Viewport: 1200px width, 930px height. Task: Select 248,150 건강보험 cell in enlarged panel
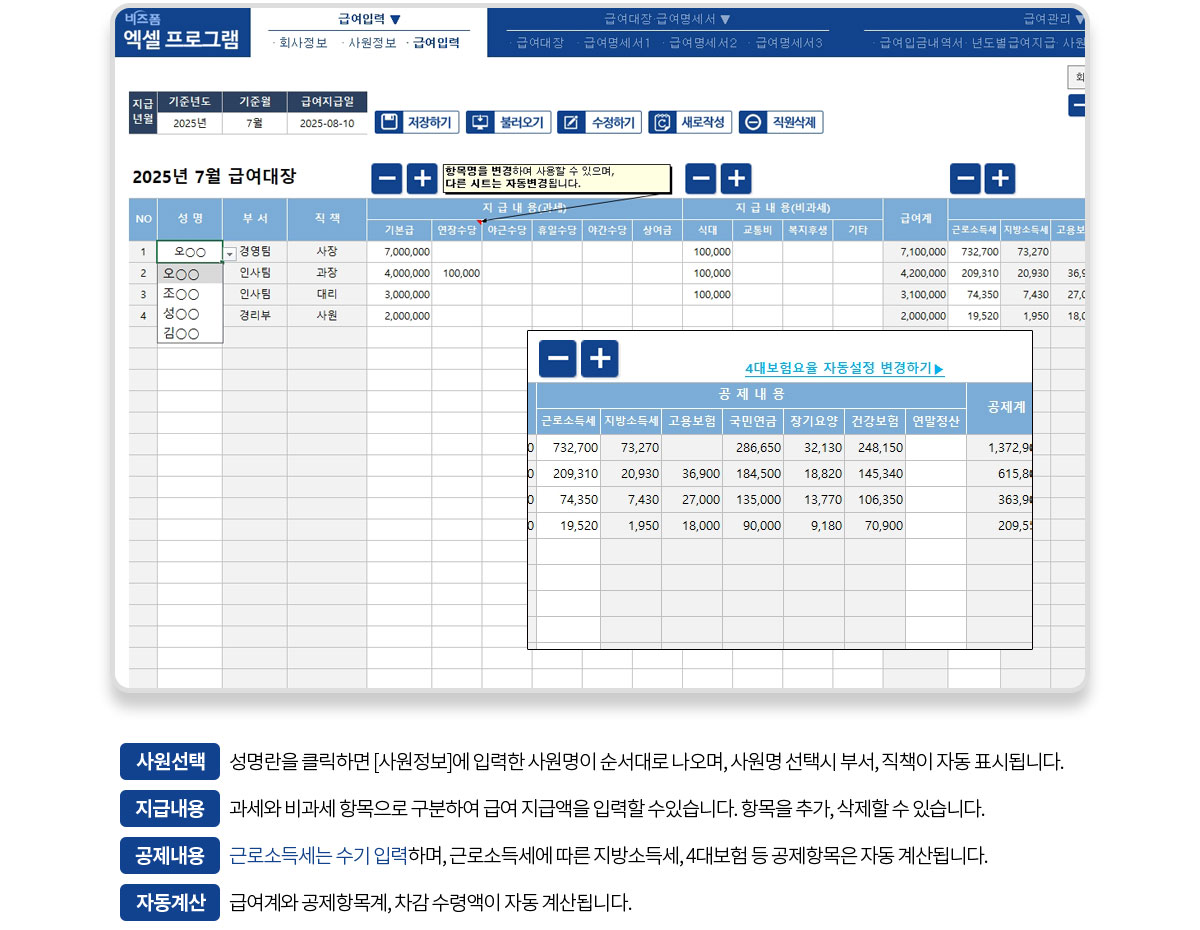point(875,448)
